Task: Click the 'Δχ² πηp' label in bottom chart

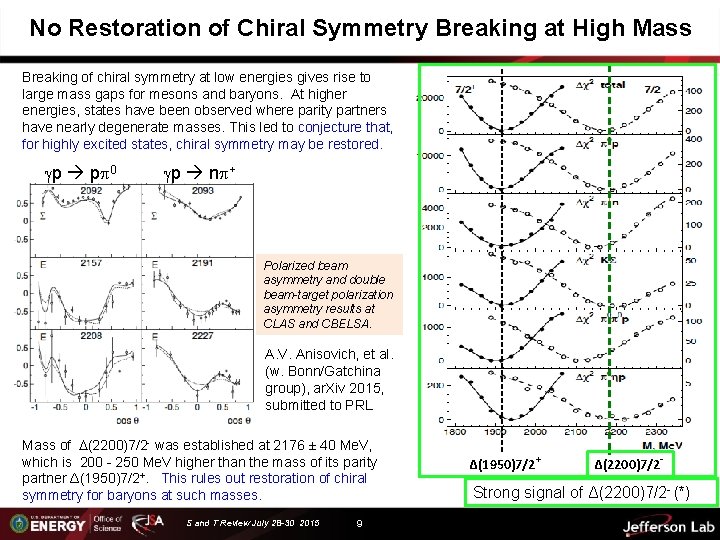Action: [601, 377]
